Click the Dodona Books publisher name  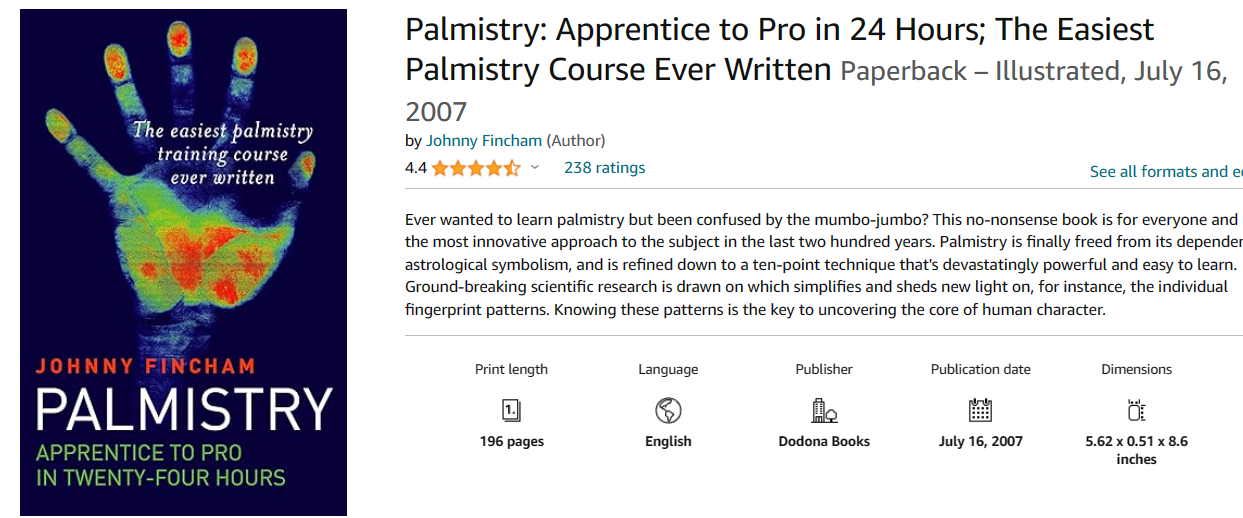click(824, 441)
